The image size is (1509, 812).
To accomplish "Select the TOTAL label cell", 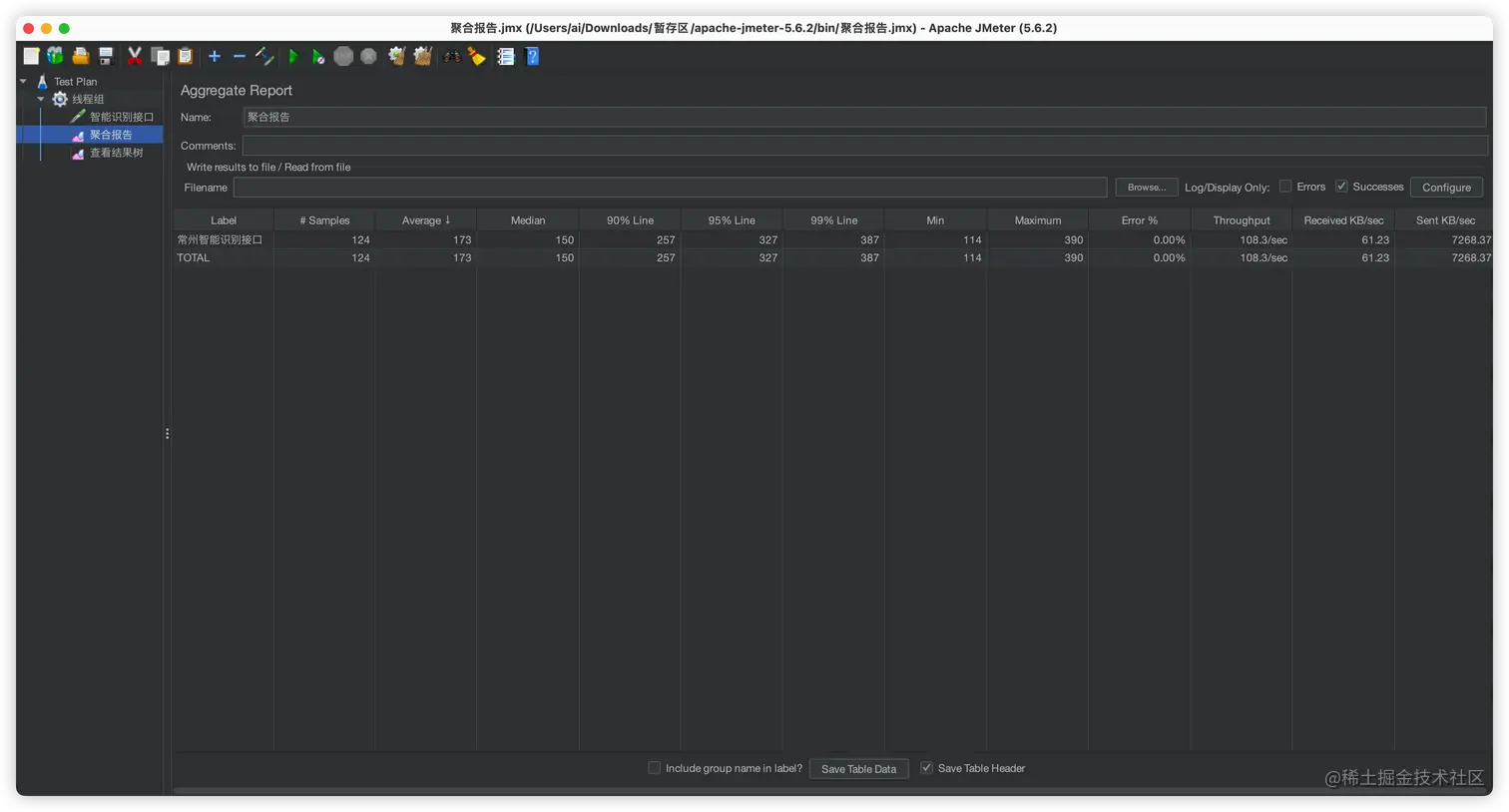I will pyautogui.click(x=224, y=257).
